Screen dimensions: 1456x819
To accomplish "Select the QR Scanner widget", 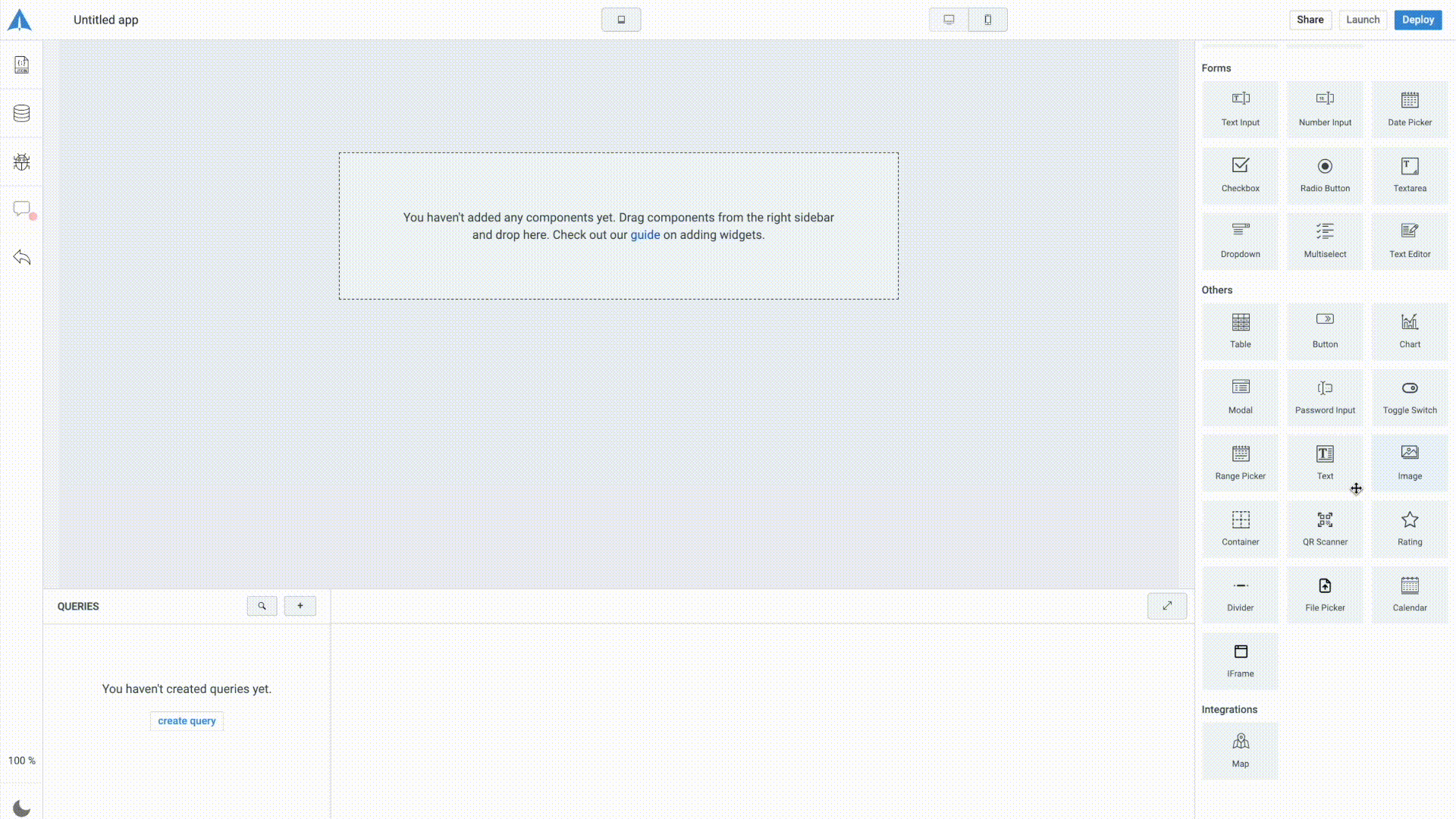I will (1325, 529).
